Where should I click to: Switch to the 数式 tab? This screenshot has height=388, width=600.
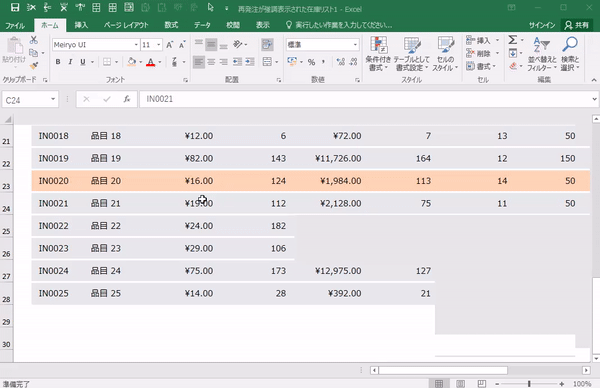click(x=171, y=25)
